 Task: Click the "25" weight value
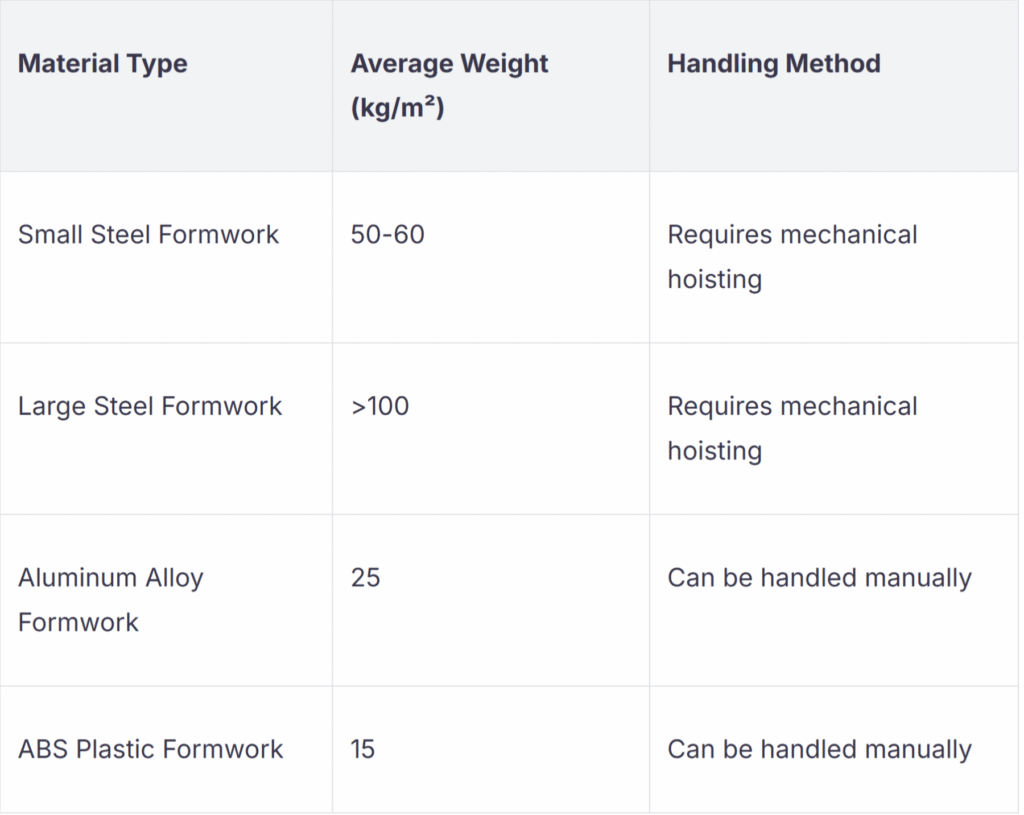[366, 578]
